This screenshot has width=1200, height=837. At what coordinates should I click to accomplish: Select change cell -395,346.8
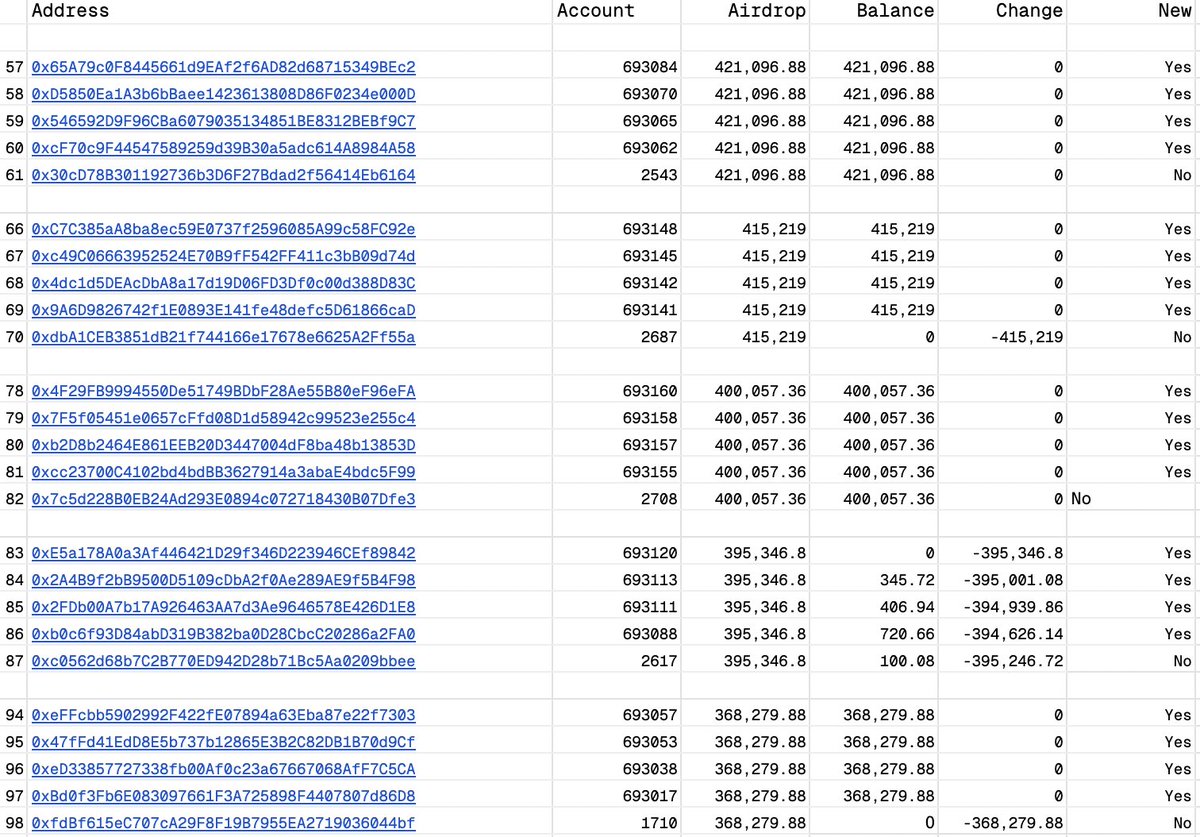pyautogui.click(x=1017, y=553)
